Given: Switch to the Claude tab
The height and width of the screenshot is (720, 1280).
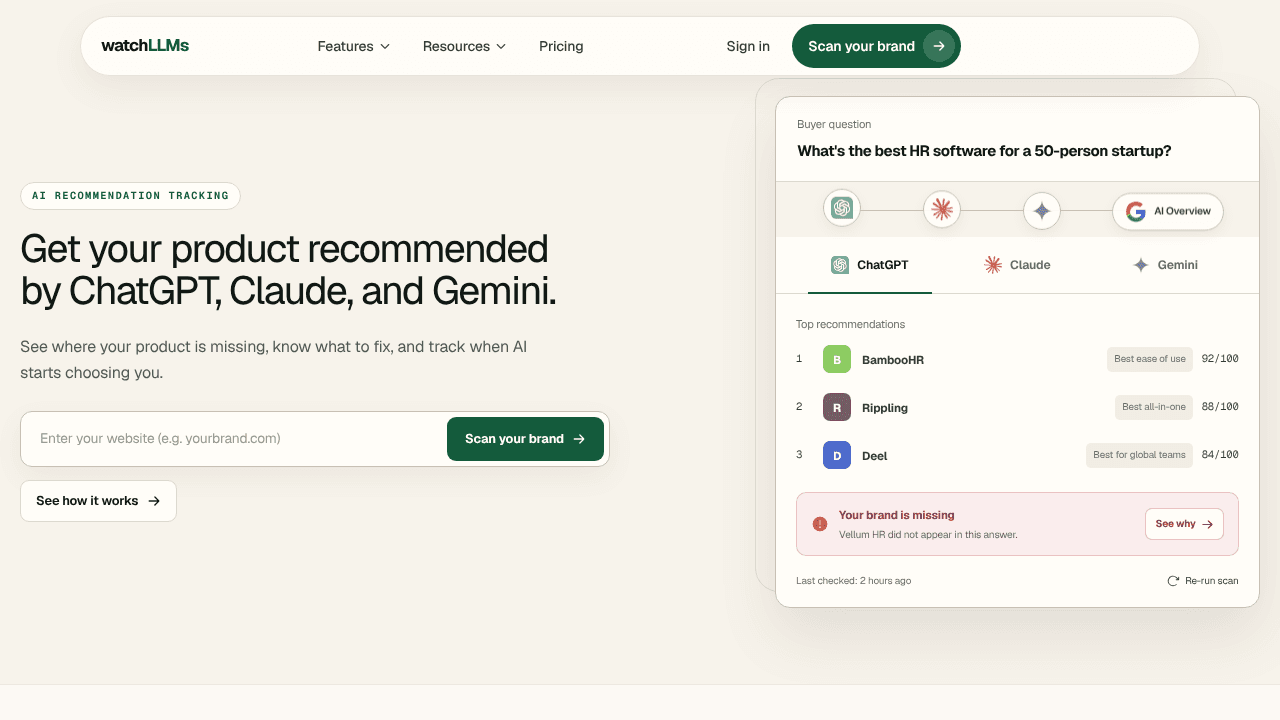Looking at the screenshot, I should tap(1017, 265).
